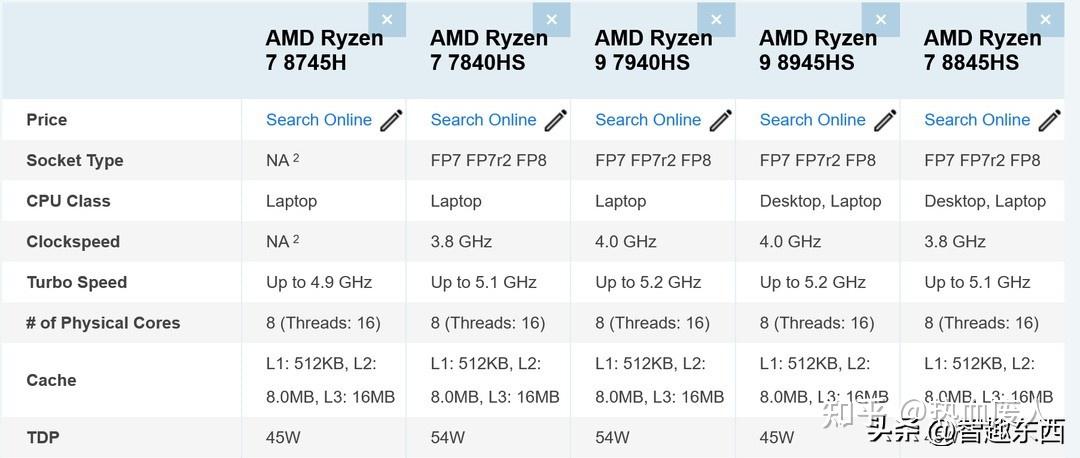Open Search Online link for Ryzen 9 8945HS
This screenshot has height=458, width=1080.
tap(813, 120)
